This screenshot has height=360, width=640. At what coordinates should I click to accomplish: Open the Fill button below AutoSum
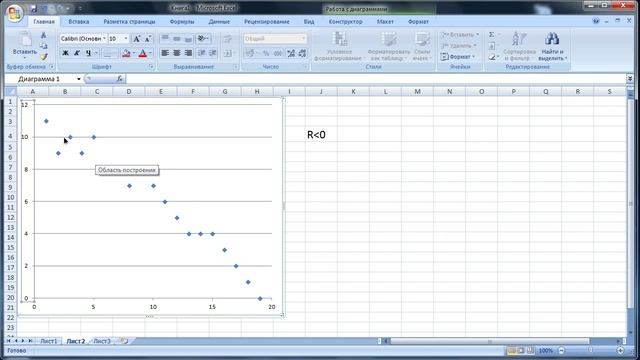[492, 46]
